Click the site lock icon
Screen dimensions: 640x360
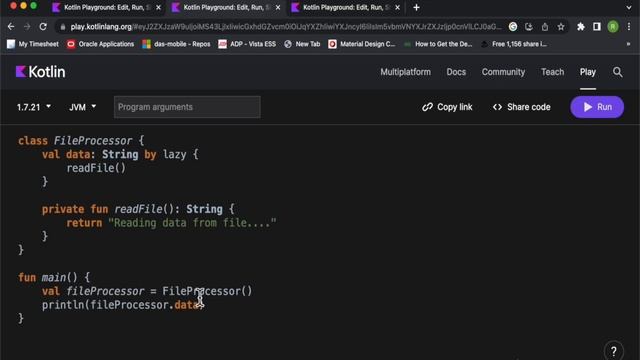coord(62,27)
